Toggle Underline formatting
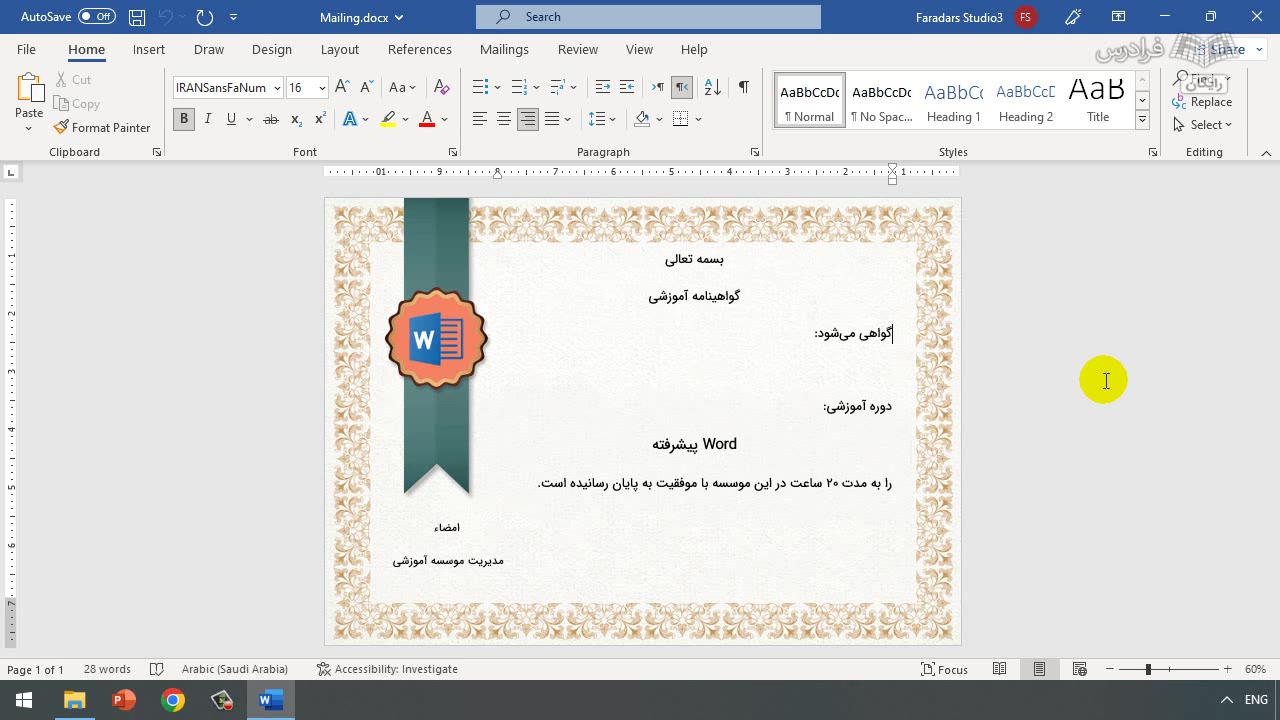Viewport: 1280px width, 720px height. coord(232,119)
